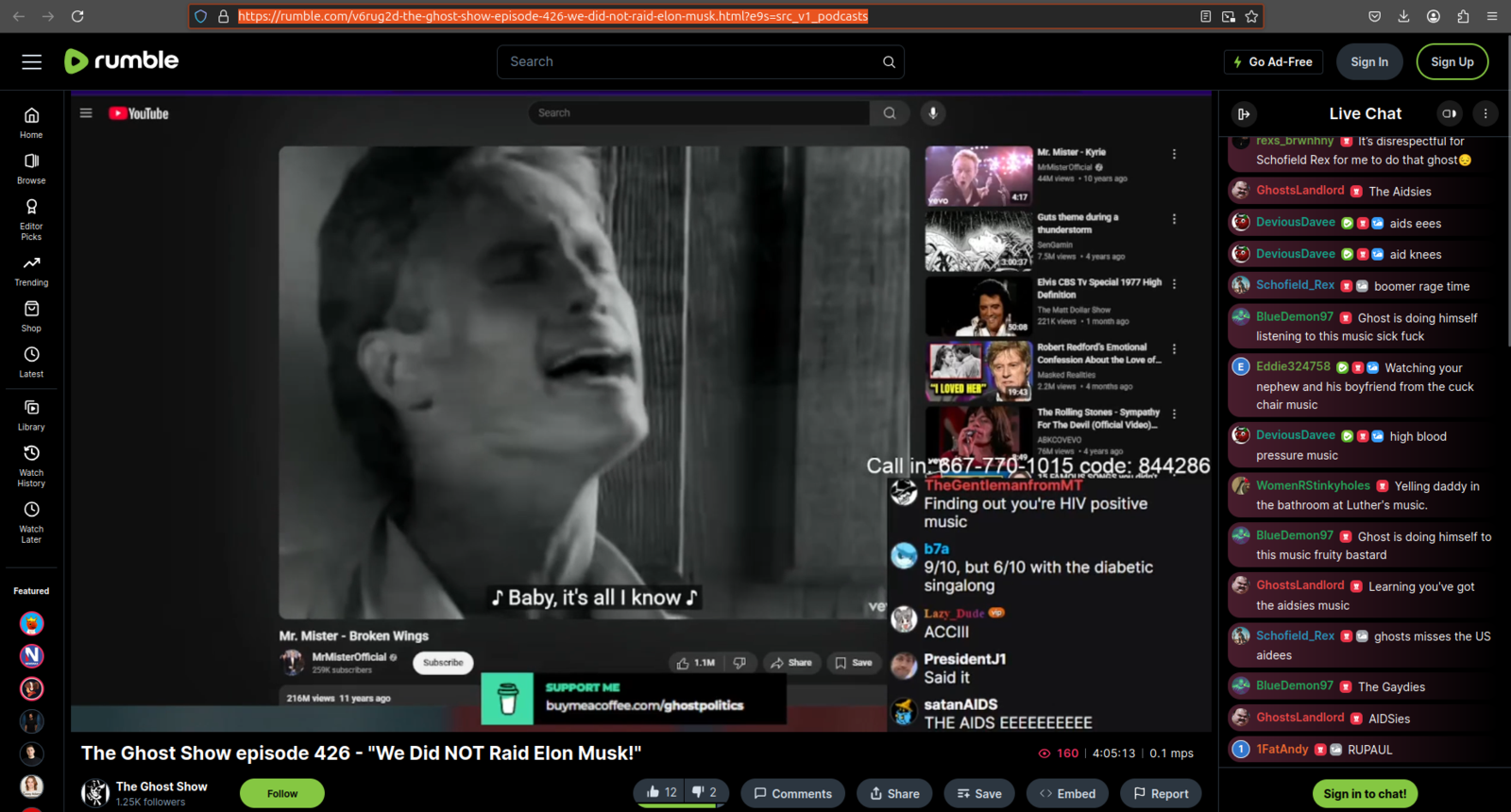Image resolution: width=1511 pixels, height=812 pixels.
Task: Toggle picture-in-picture icon in address bar
Action: coord(1229,16)
